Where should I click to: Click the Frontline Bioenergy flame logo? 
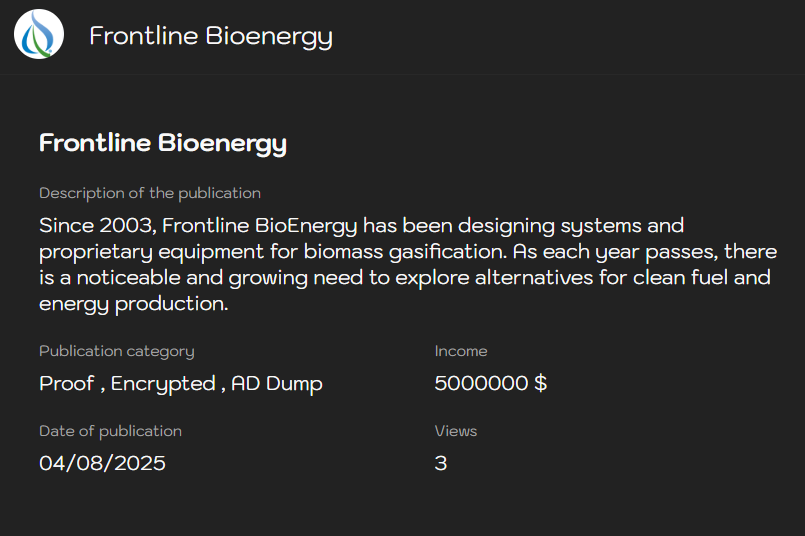click(x=39, y=35)
